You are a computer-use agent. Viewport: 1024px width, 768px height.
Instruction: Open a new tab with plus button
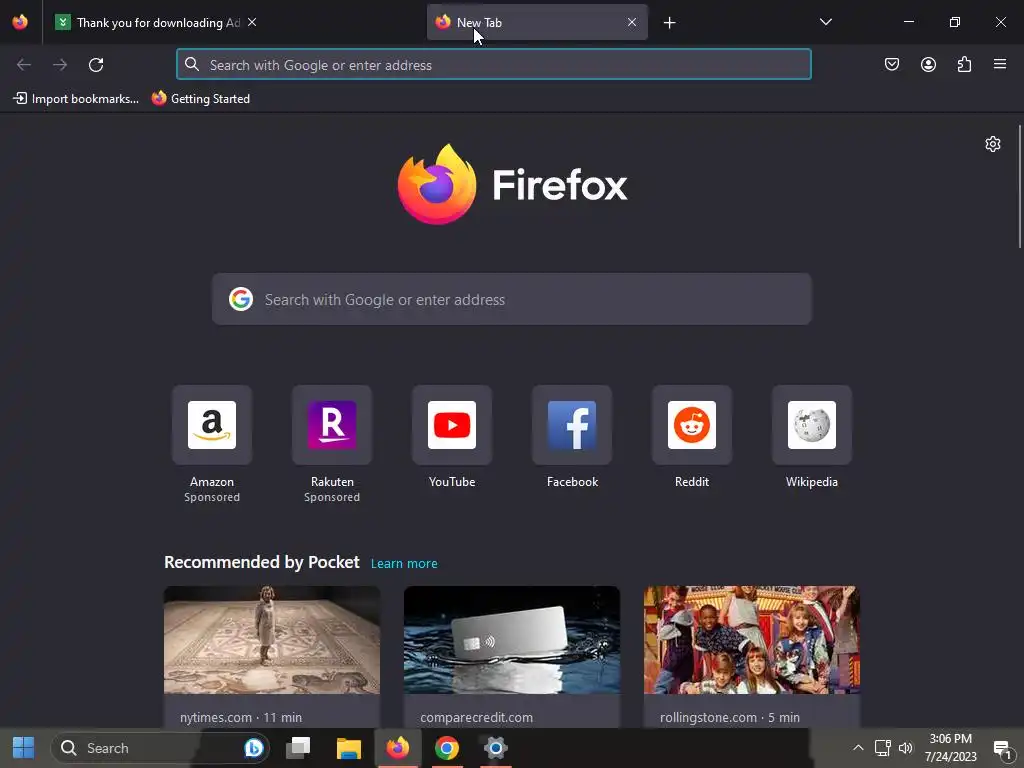(669, 23)
